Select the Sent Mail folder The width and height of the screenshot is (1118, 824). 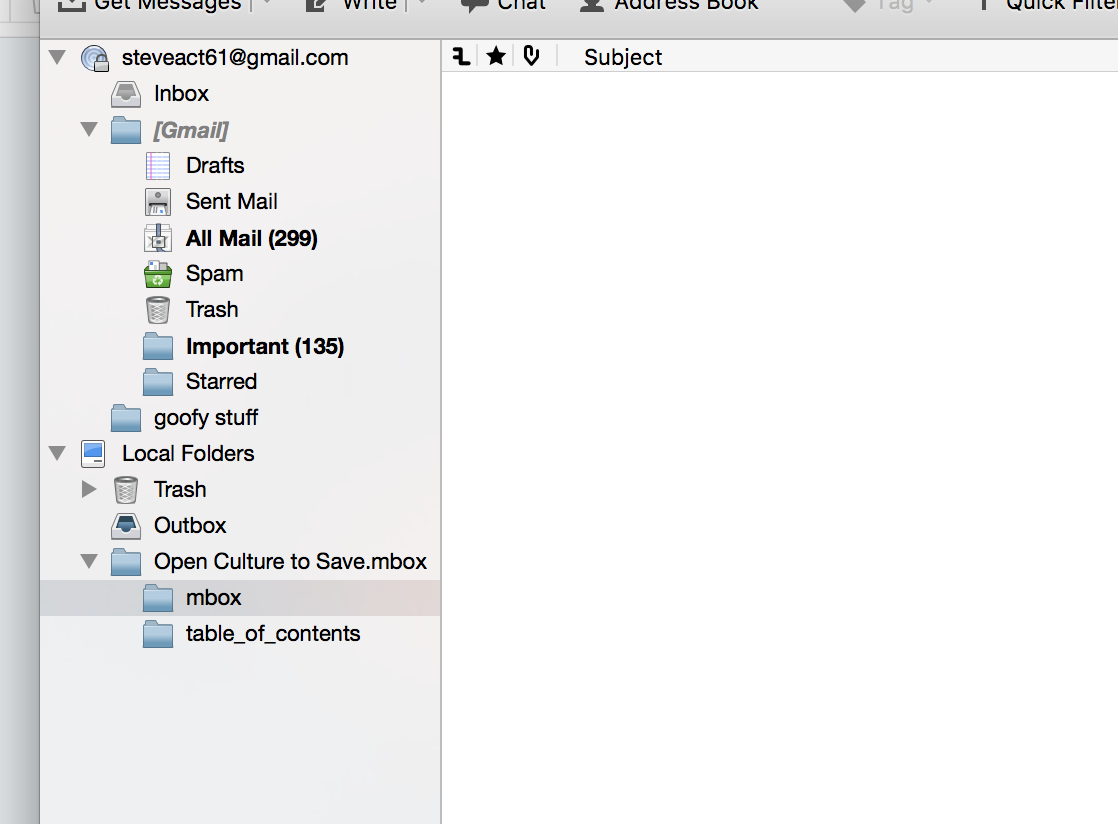231,202
